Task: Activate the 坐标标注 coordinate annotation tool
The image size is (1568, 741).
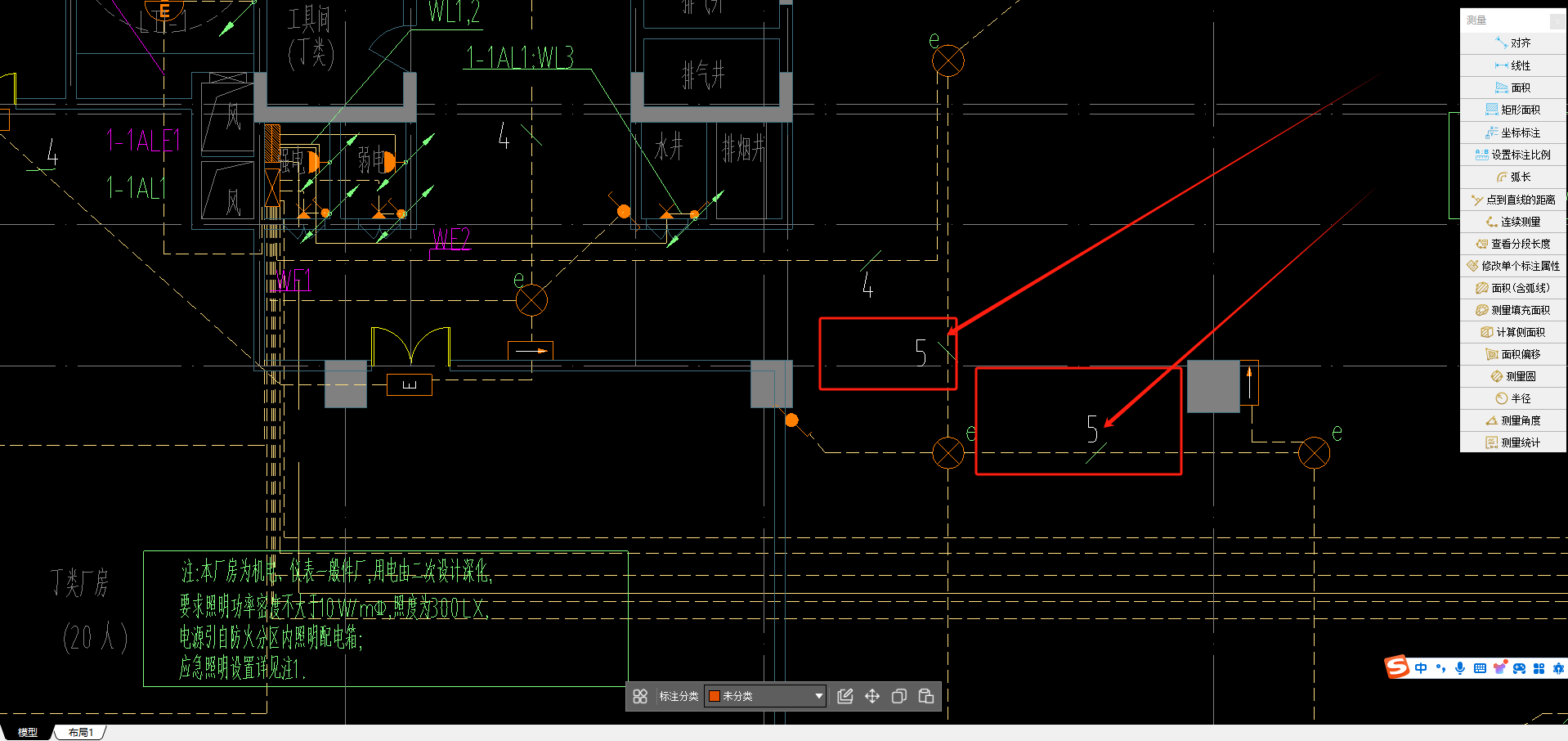Action: click(1512, 132)
